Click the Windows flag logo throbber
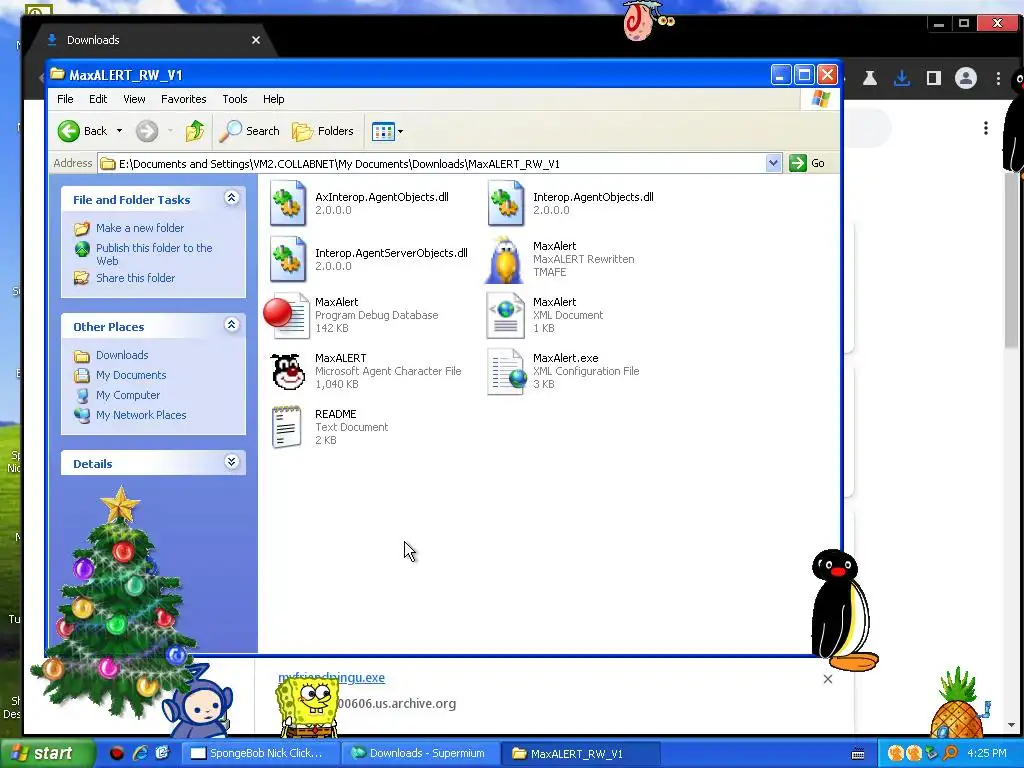Viewport: 1024px width, 768px height. coord(820,99)
